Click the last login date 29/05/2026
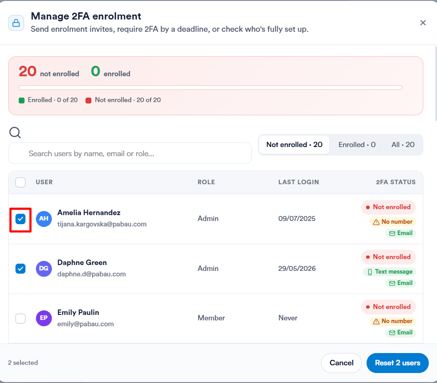 [297, 269]
